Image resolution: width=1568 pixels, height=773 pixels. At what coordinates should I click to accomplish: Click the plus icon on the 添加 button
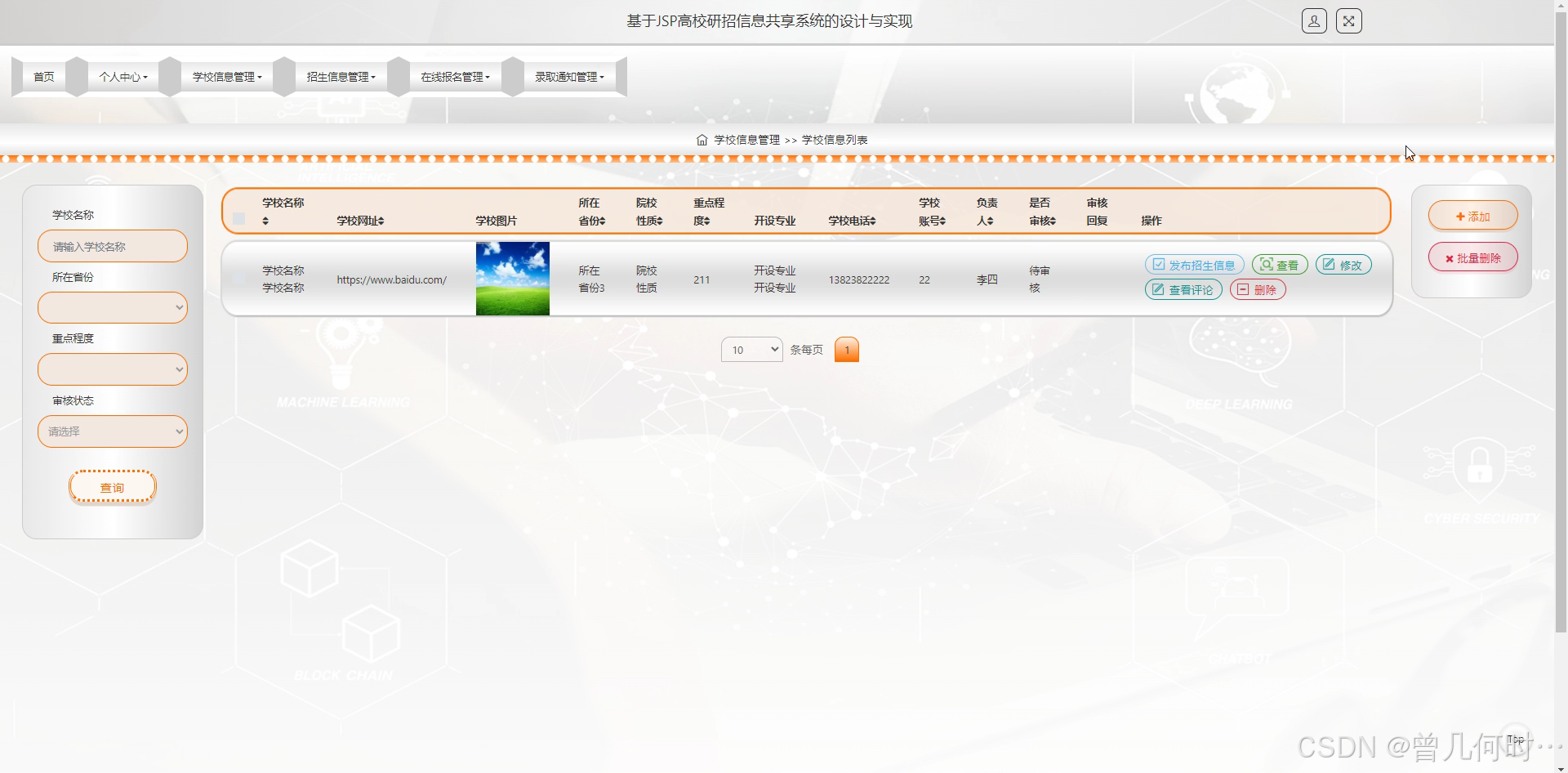click(x=1459, y=215)
